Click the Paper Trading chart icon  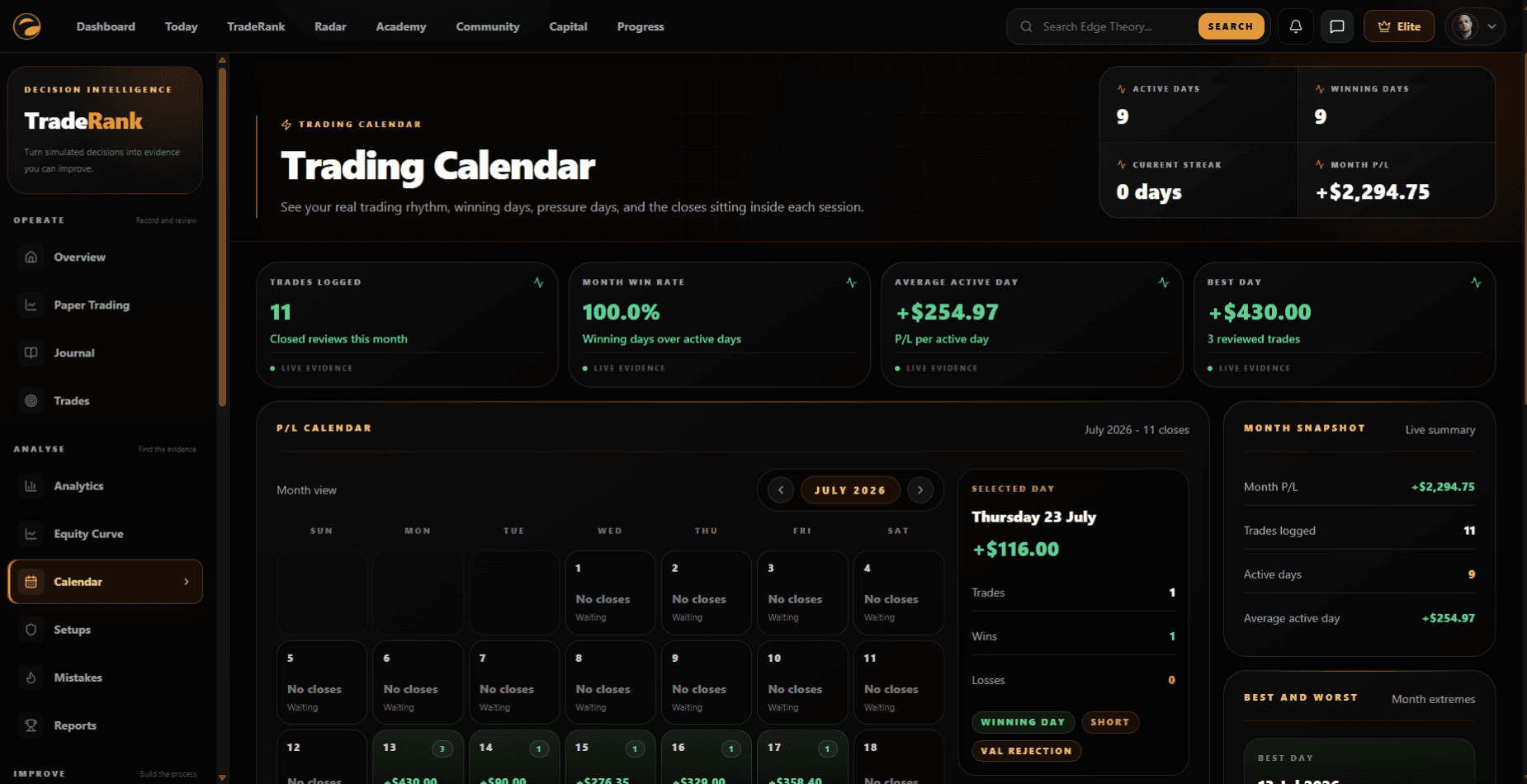(31, 305)
